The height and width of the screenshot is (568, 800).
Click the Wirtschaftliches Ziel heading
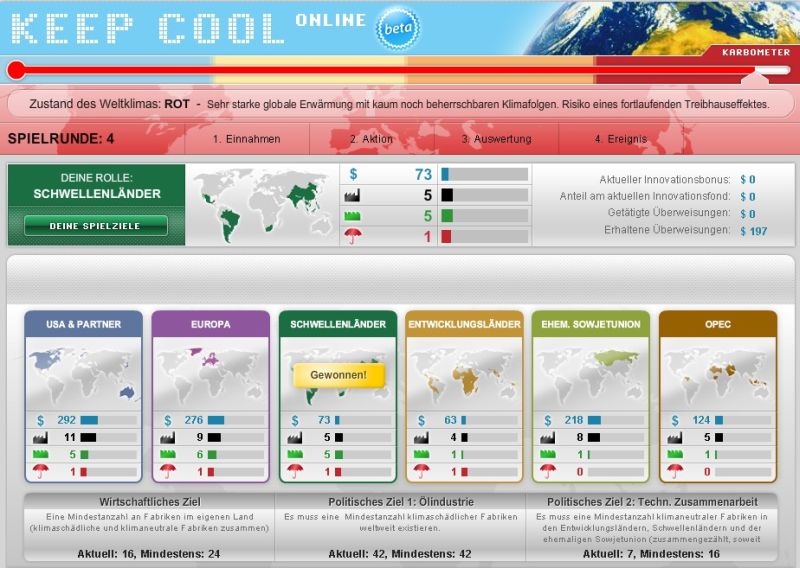click(149, 502)
